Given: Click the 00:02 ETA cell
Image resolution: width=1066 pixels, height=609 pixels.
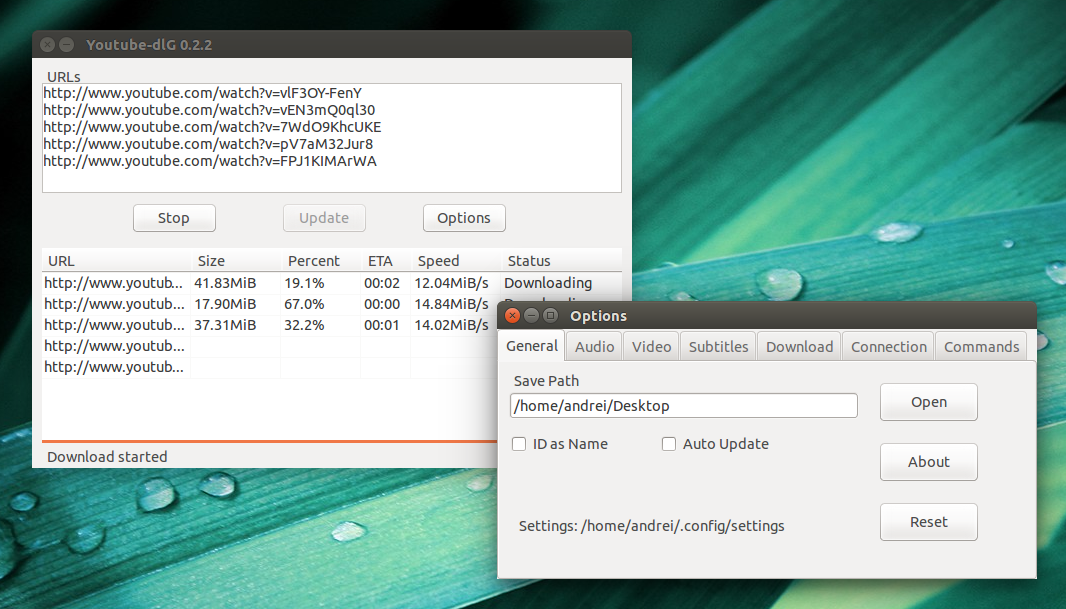Looking at the screenshot, I should point(381,283).
